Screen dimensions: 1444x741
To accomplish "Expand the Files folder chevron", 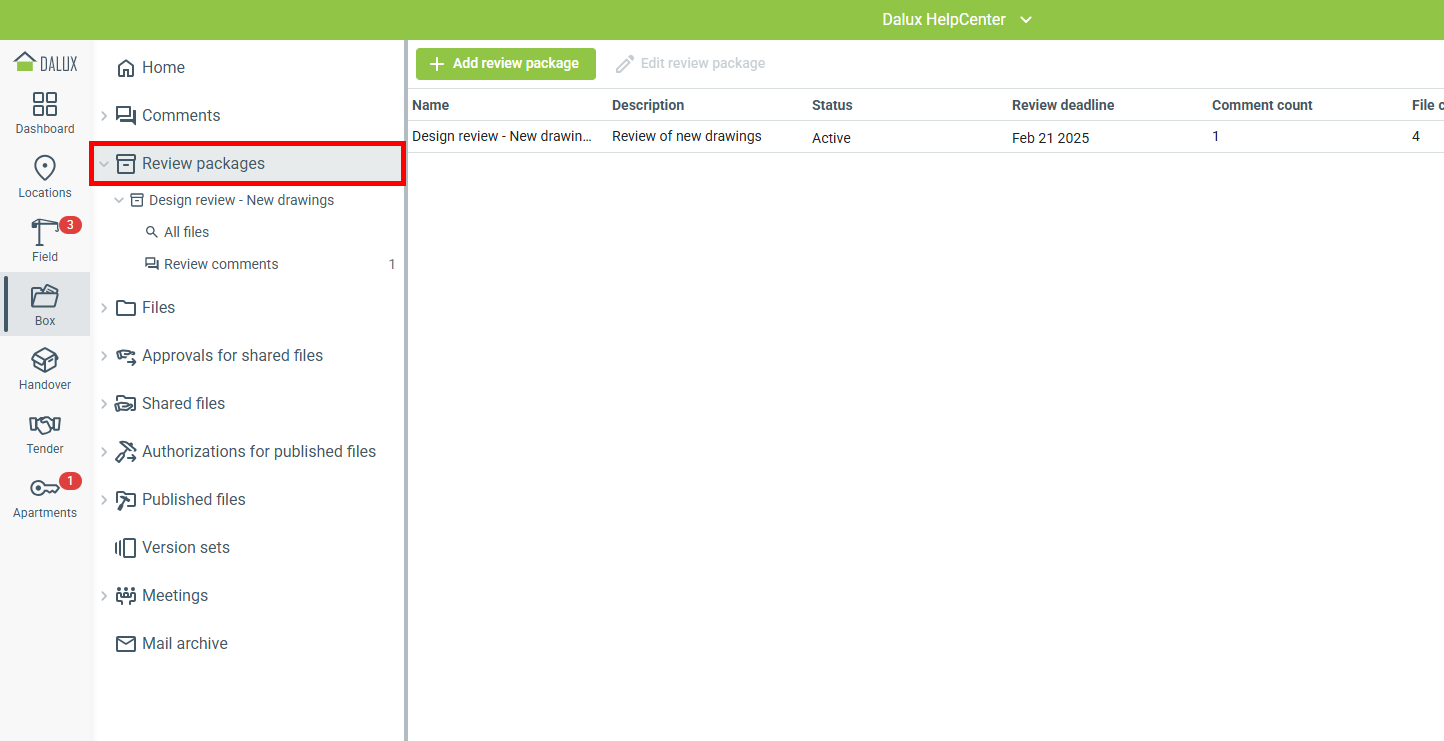I will (x=104, y=308).
